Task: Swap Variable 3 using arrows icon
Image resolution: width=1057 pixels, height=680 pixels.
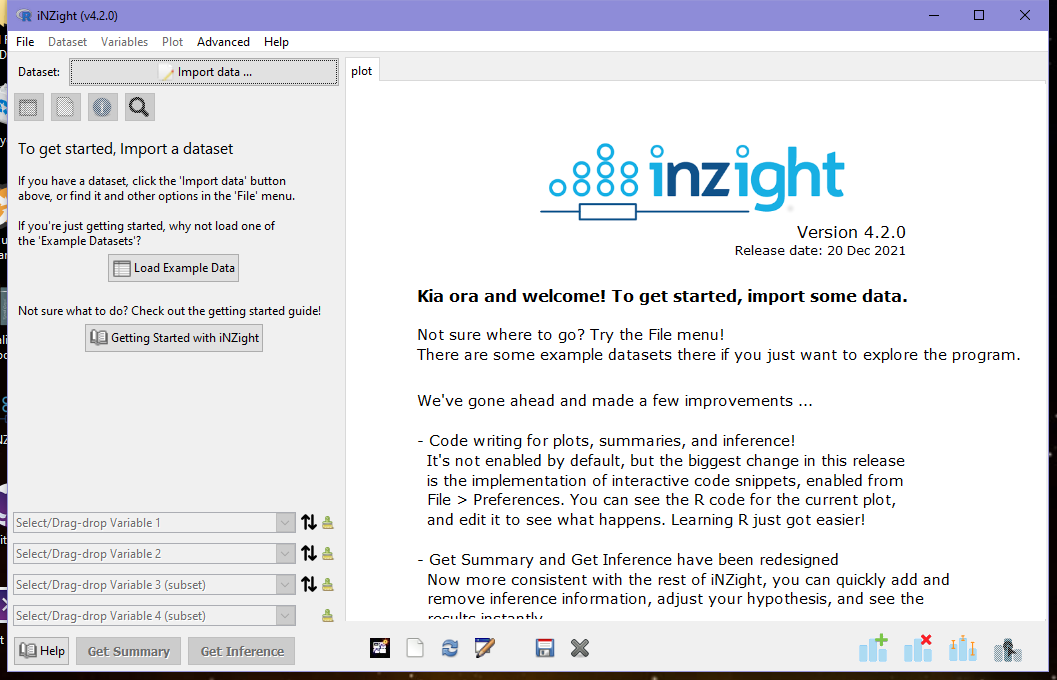Action: (309, 583)
